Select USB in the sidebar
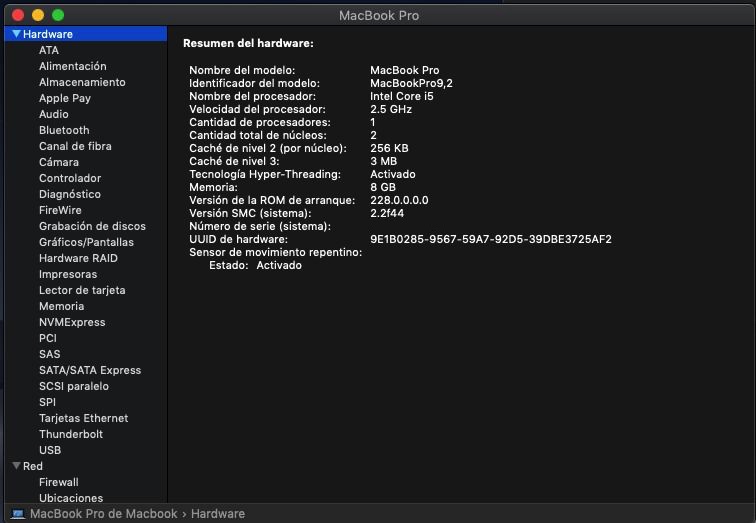 click(x=50, y=450)
